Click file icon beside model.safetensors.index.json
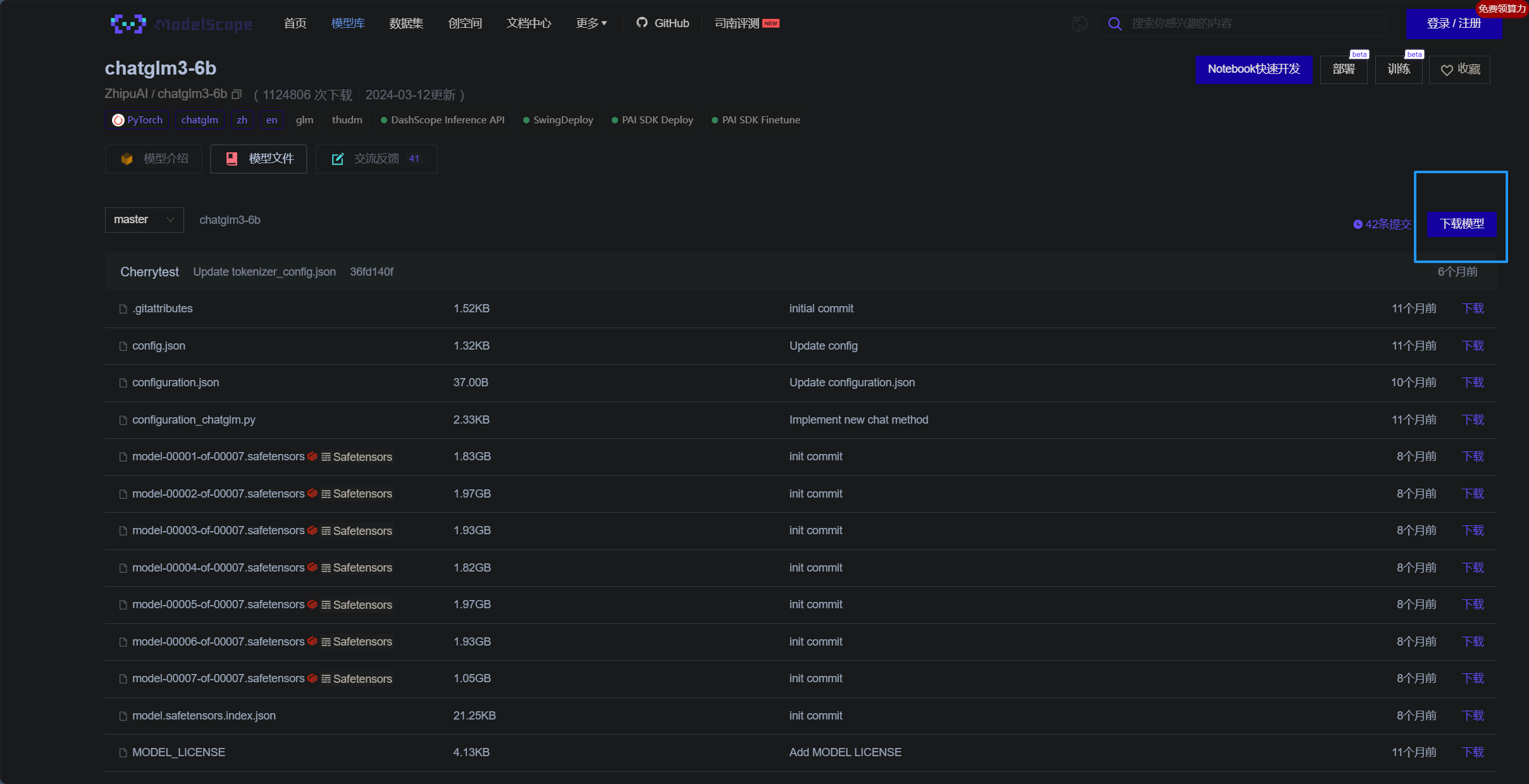Image resolution: width=1529 pixels, height=784 pixels. (x=123, y=716)
